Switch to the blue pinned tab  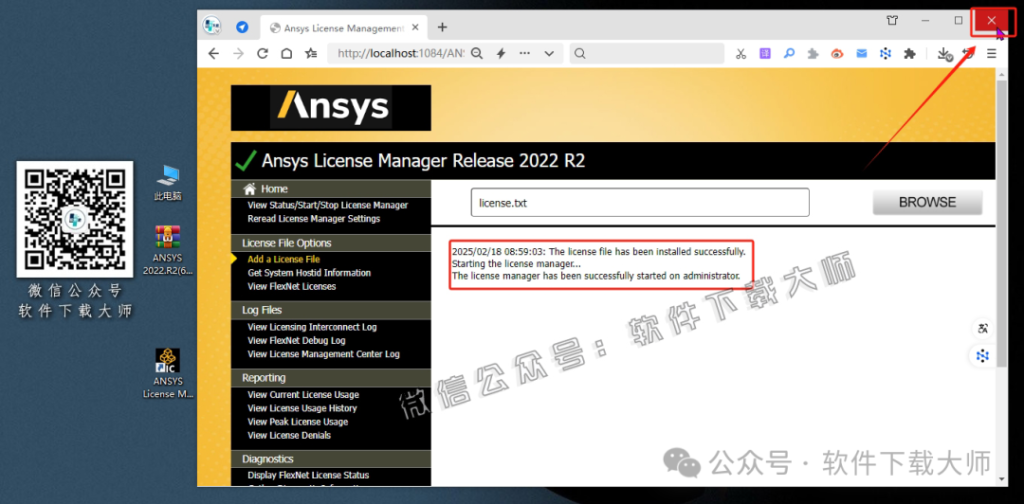[242, 27]
